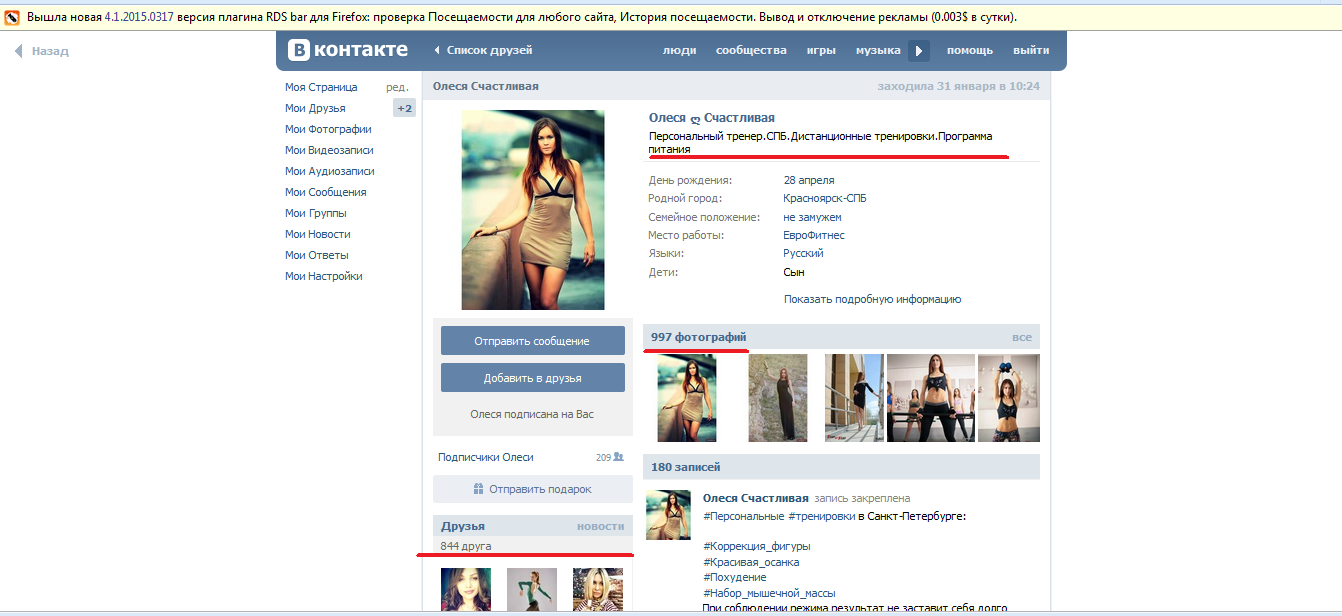
Task: Click subscribers count icon next to 209
Action: tap(618, 457)
